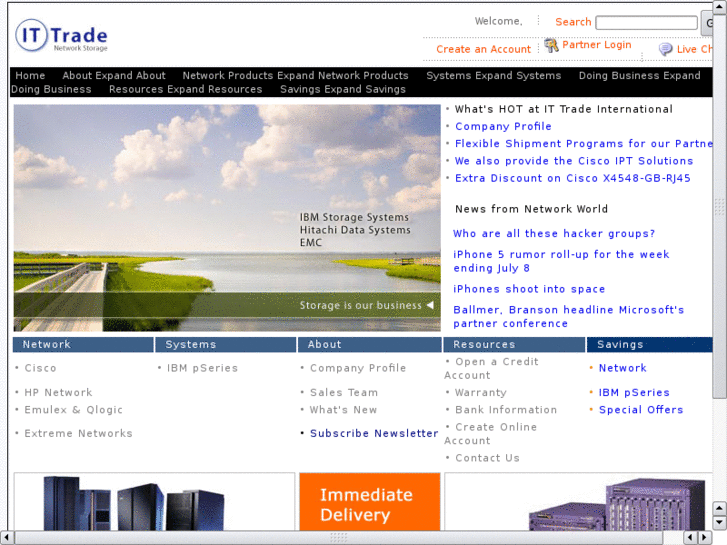Image resolution: width=727 pixels, height=545 pixels.
Task: Click the horizontal scrollbar right arrow
Action: coord(705,538)
